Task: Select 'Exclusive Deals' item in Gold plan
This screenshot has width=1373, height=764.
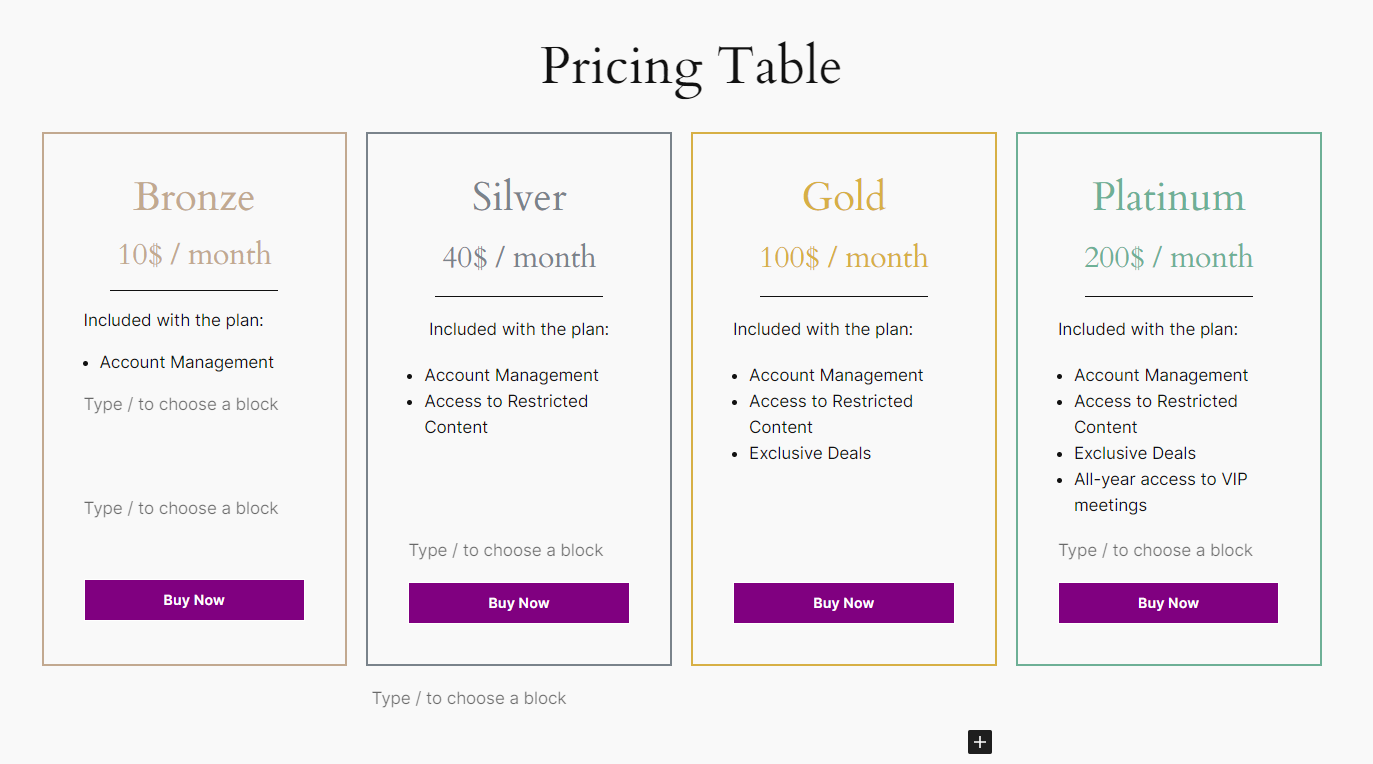Action: coord(810,453)
